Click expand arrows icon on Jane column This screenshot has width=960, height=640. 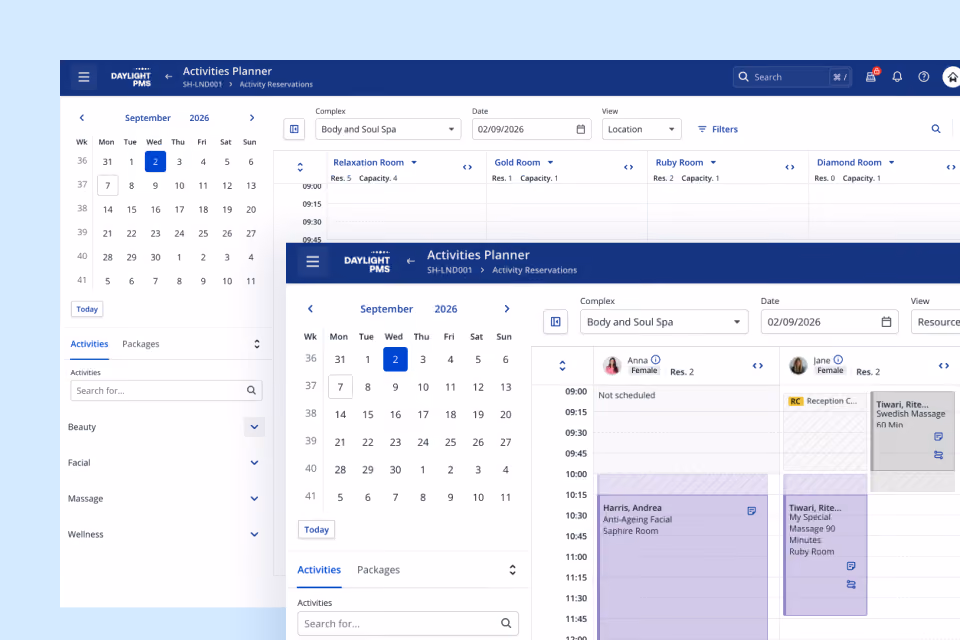pos(944,366)
